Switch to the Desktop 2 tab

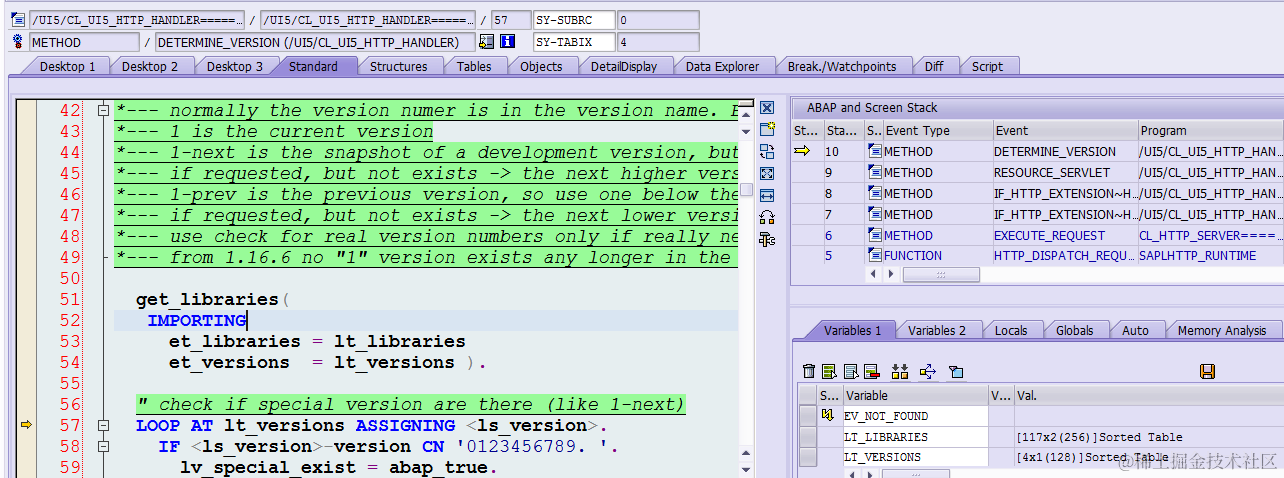coord(150,66)
